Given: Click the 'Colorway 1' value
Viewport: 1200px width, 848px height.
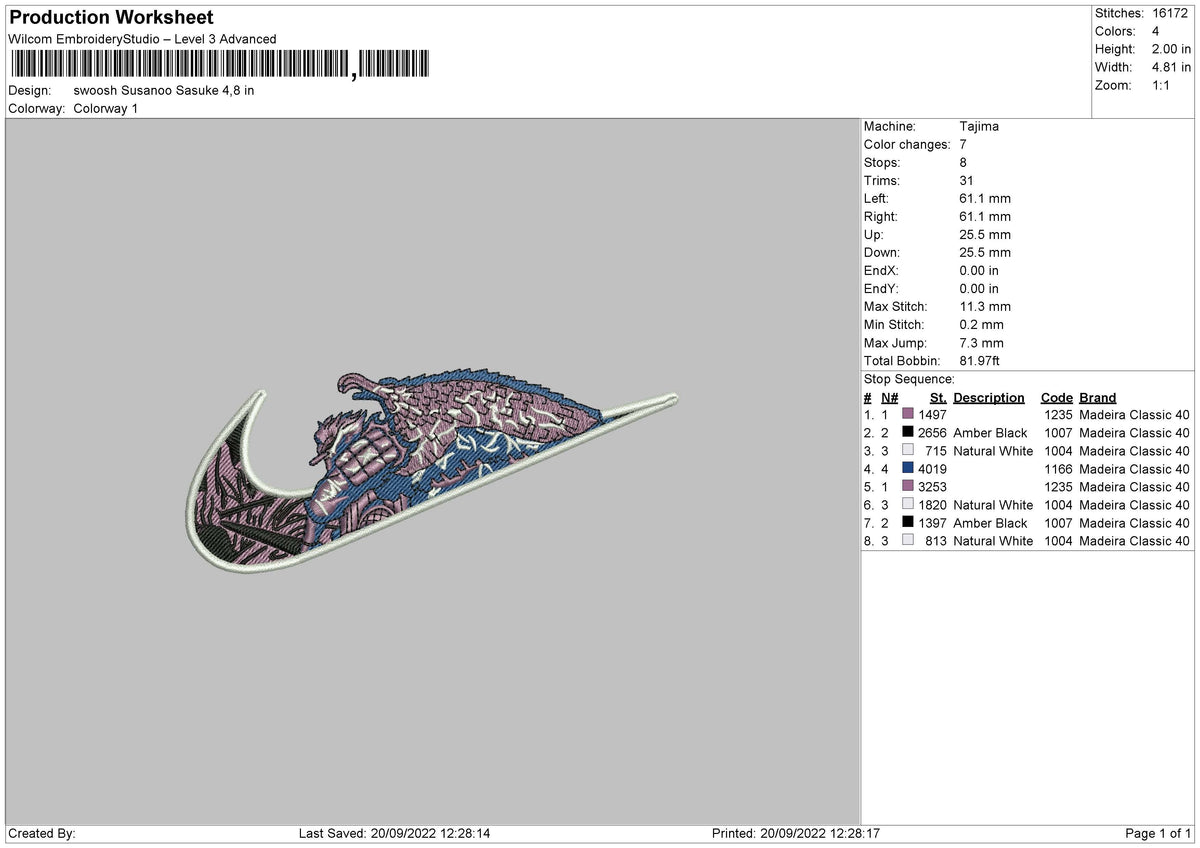Looking at the screenshot, I should pos(106,108).
